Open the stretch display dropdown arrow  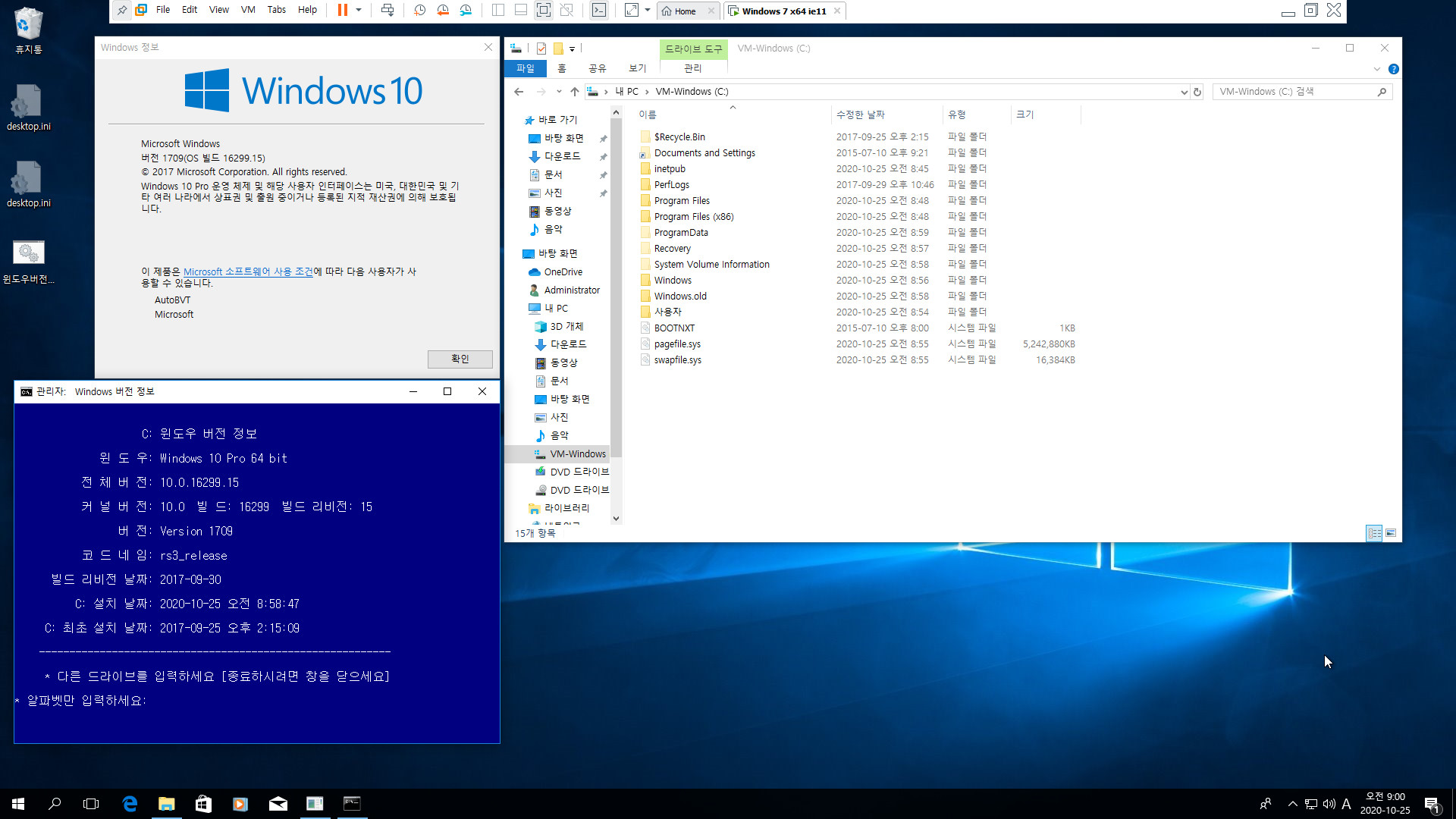(648, 11)
